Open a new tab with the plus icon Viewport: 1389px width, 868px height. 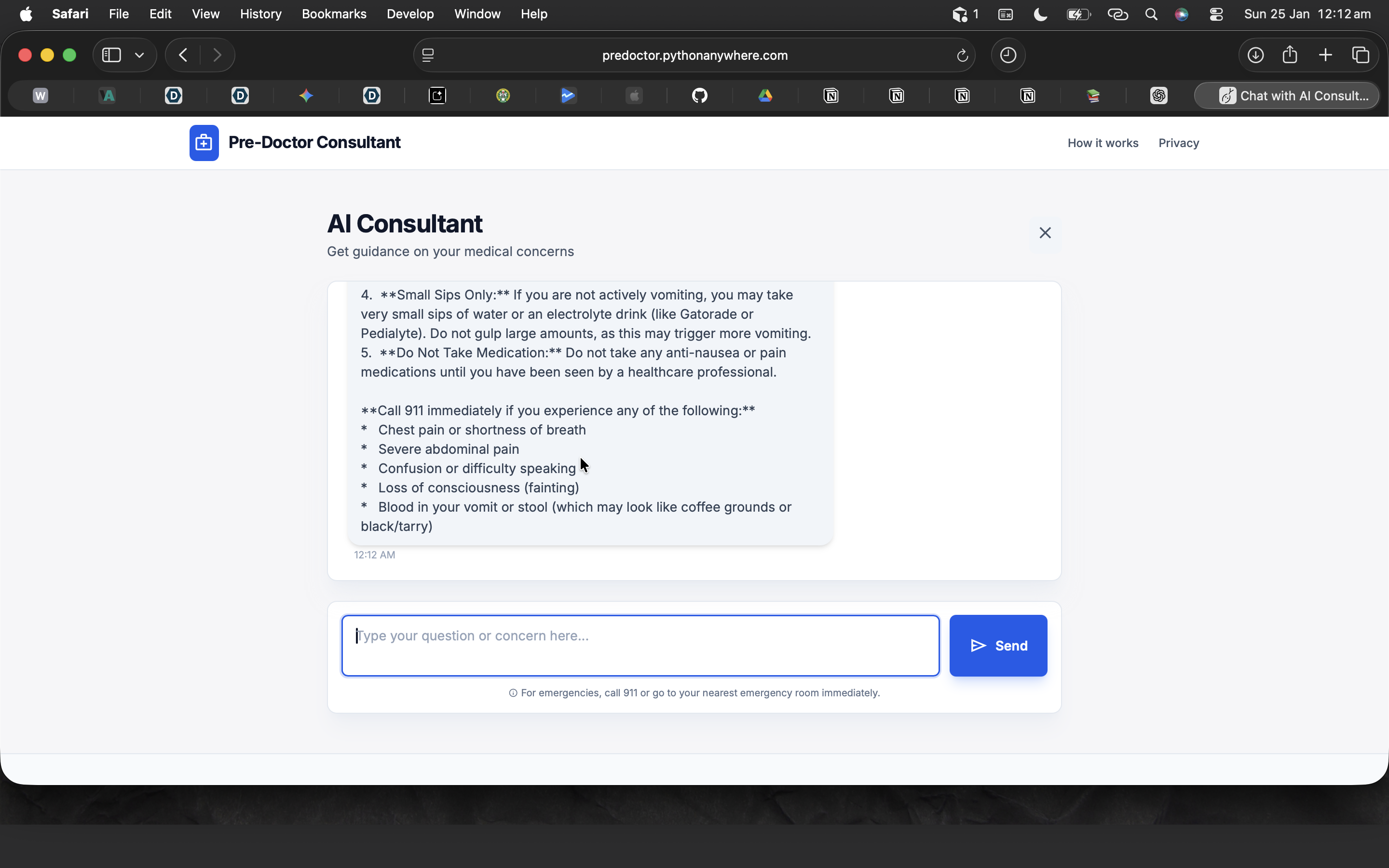1325,55
